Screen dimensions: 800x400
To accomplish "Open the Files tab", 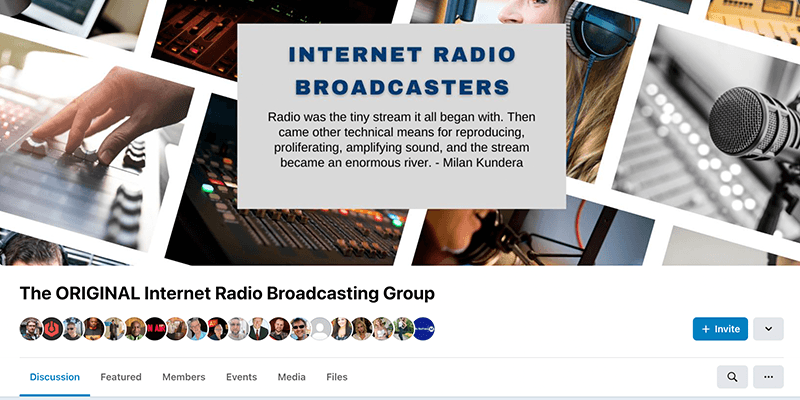I will (337, 377).
